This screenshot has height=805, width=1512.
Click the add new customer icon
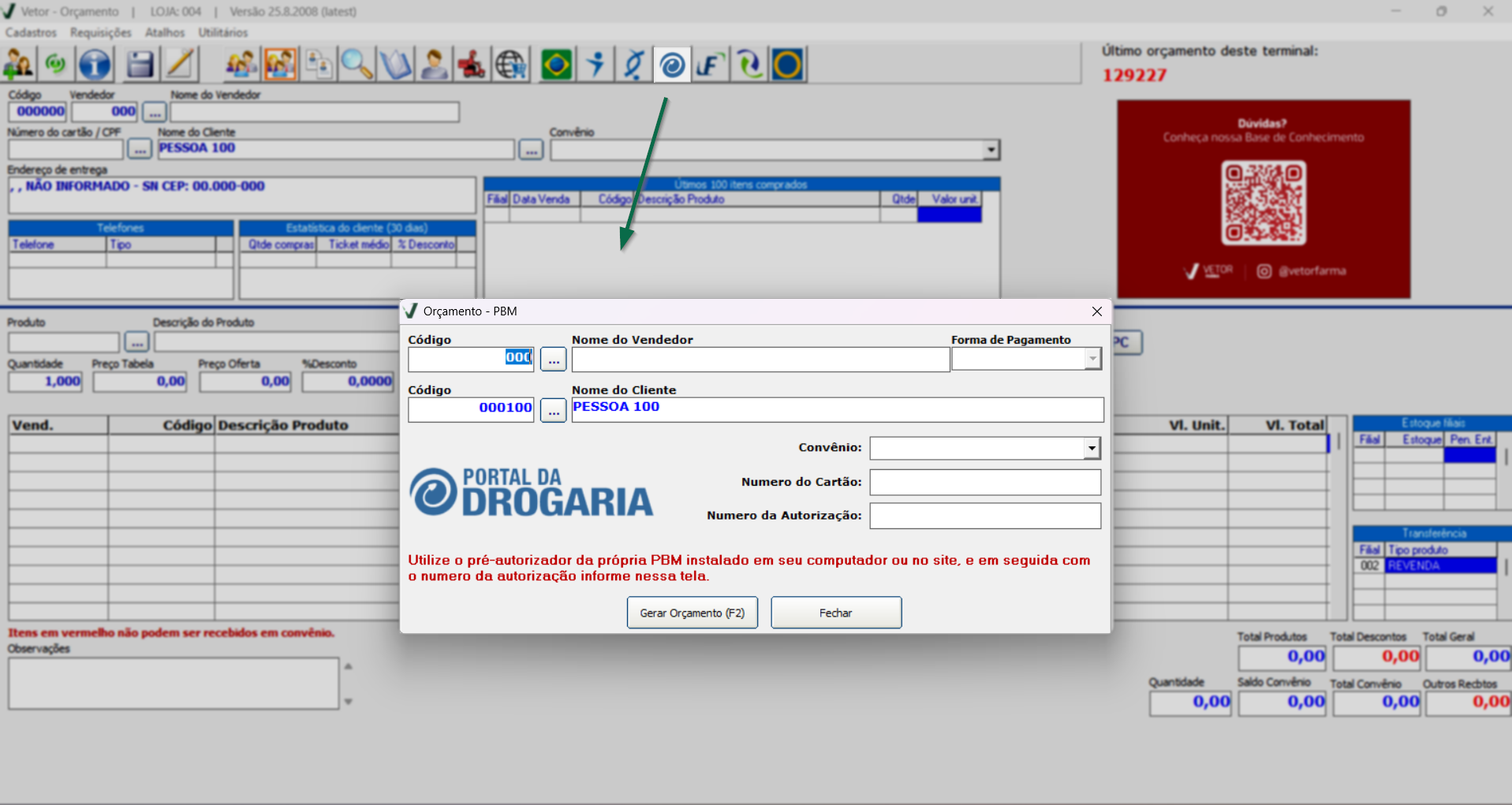(x=19, y=65)
